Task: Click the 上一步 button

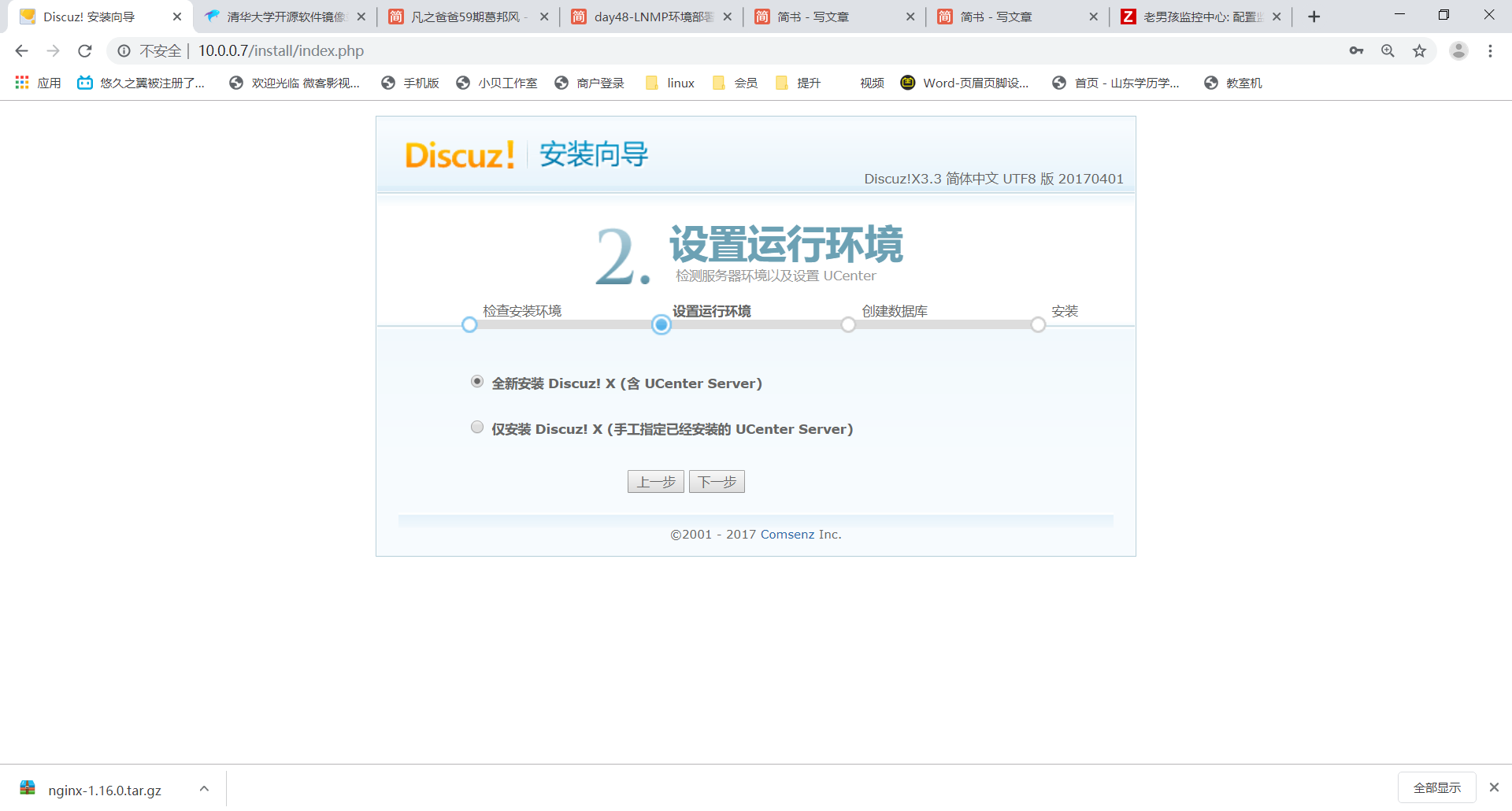Action: click(x=655, y=481)
